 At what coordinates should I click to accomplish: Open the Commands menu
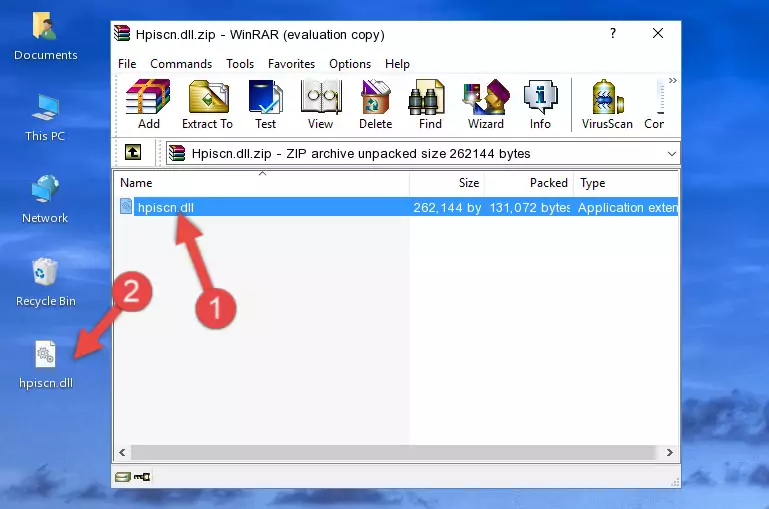click(x=181, y=64)
